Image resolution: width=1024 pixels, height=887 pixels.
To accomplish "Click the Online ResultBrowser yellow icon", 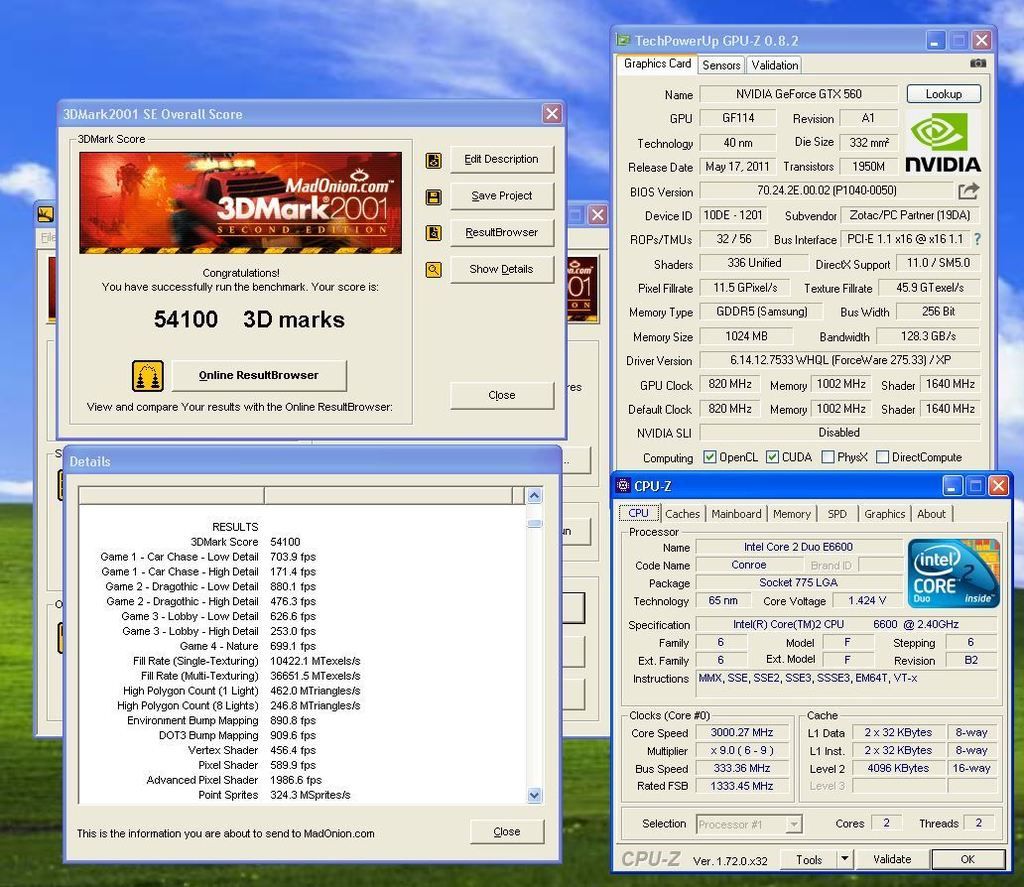I will click(148, 376).
